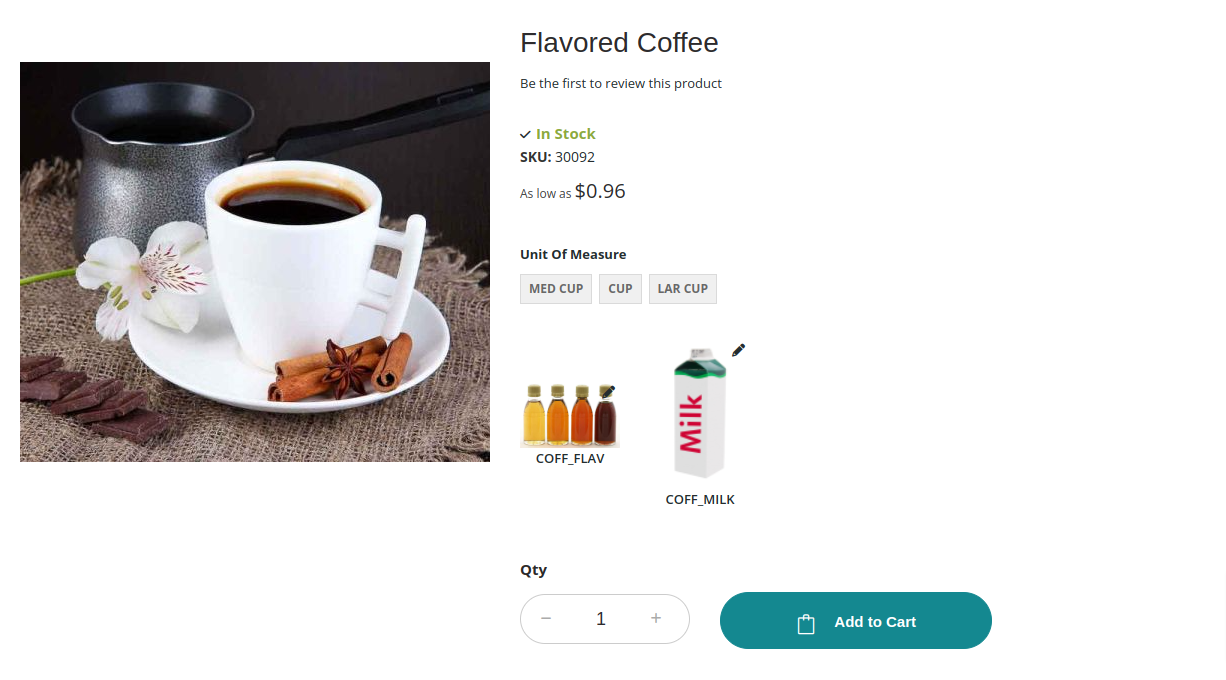Click the COFF_MILK label

[x=700, y=500]
